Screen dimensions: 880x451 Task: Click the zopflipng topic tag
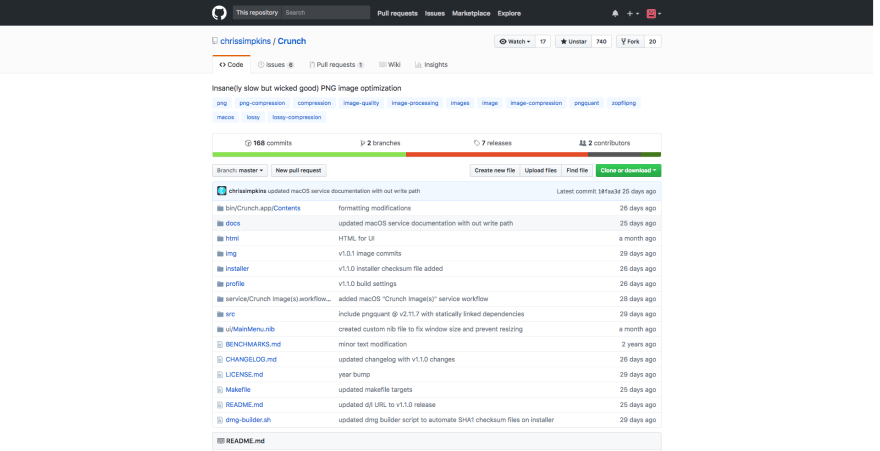[x=624, y=103]
